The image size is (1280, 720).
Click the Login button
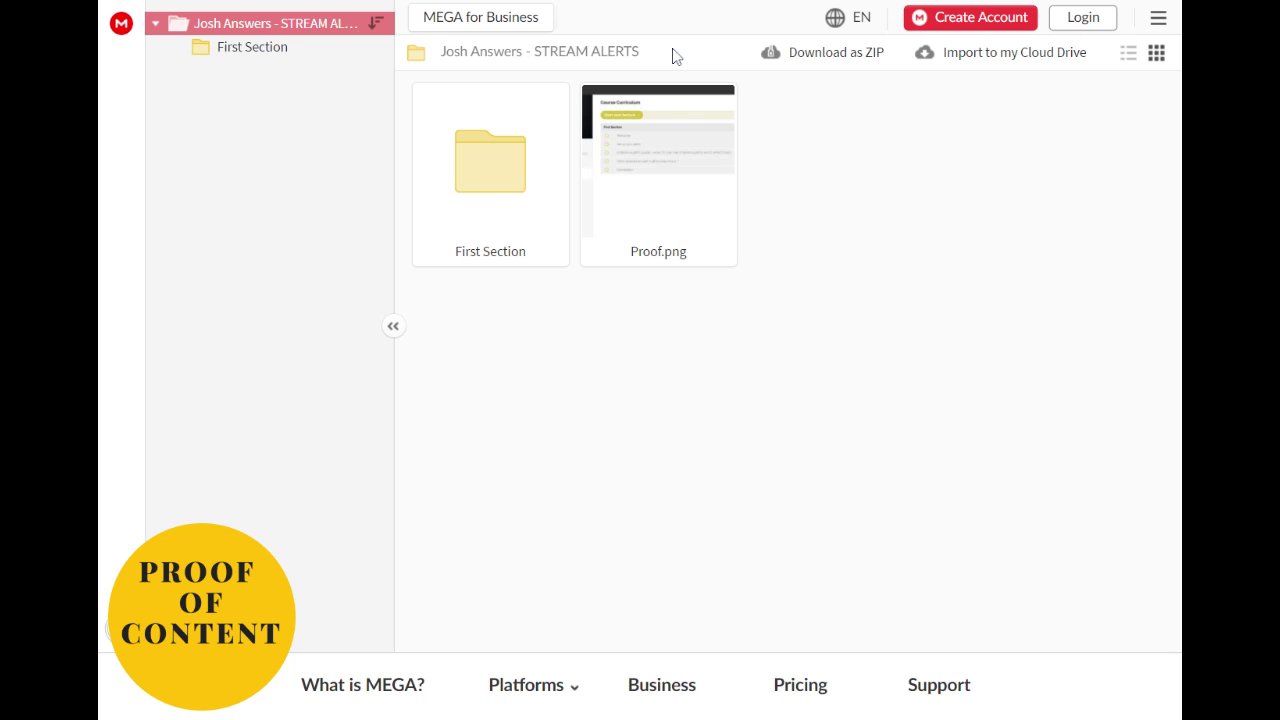click(1083, 17)
